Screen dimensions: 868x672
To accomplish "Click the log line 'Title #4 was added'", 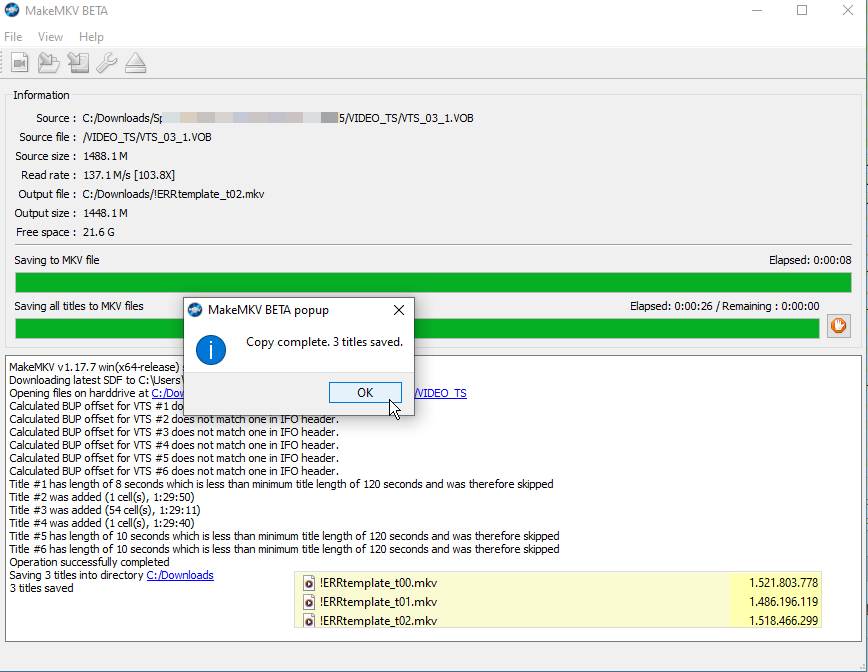I will pyautogui.click(x=102, y=523).
